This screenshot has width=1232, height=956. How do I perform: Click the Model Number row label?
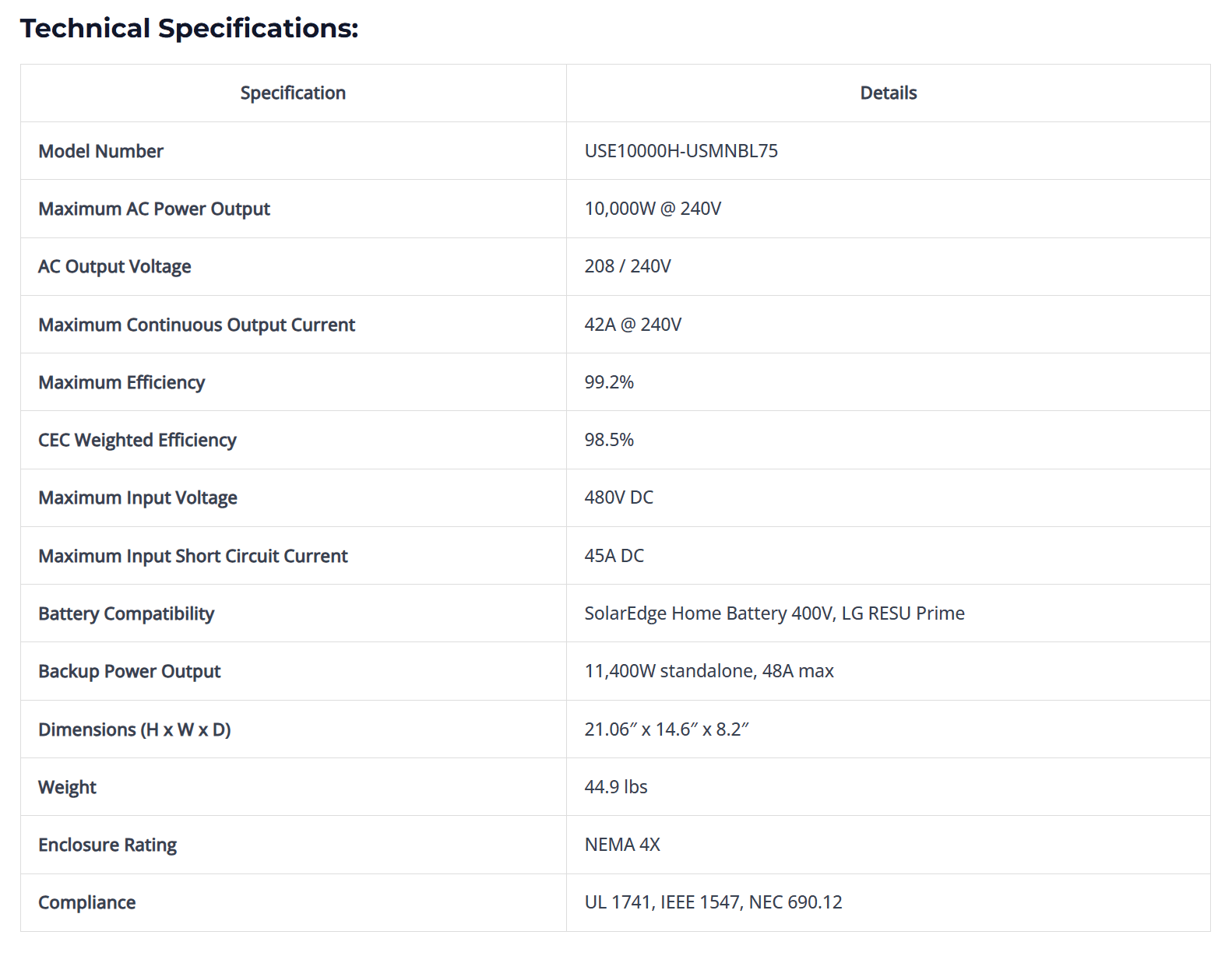101,151
